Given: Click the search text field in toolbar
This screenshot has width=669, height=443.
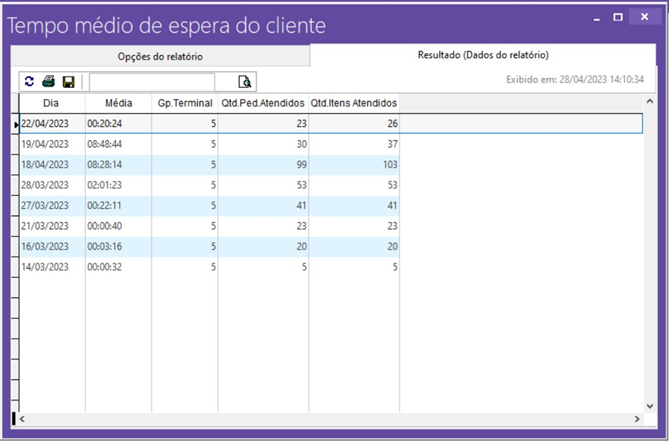Looking at the screenshot, I should [151, 82].
